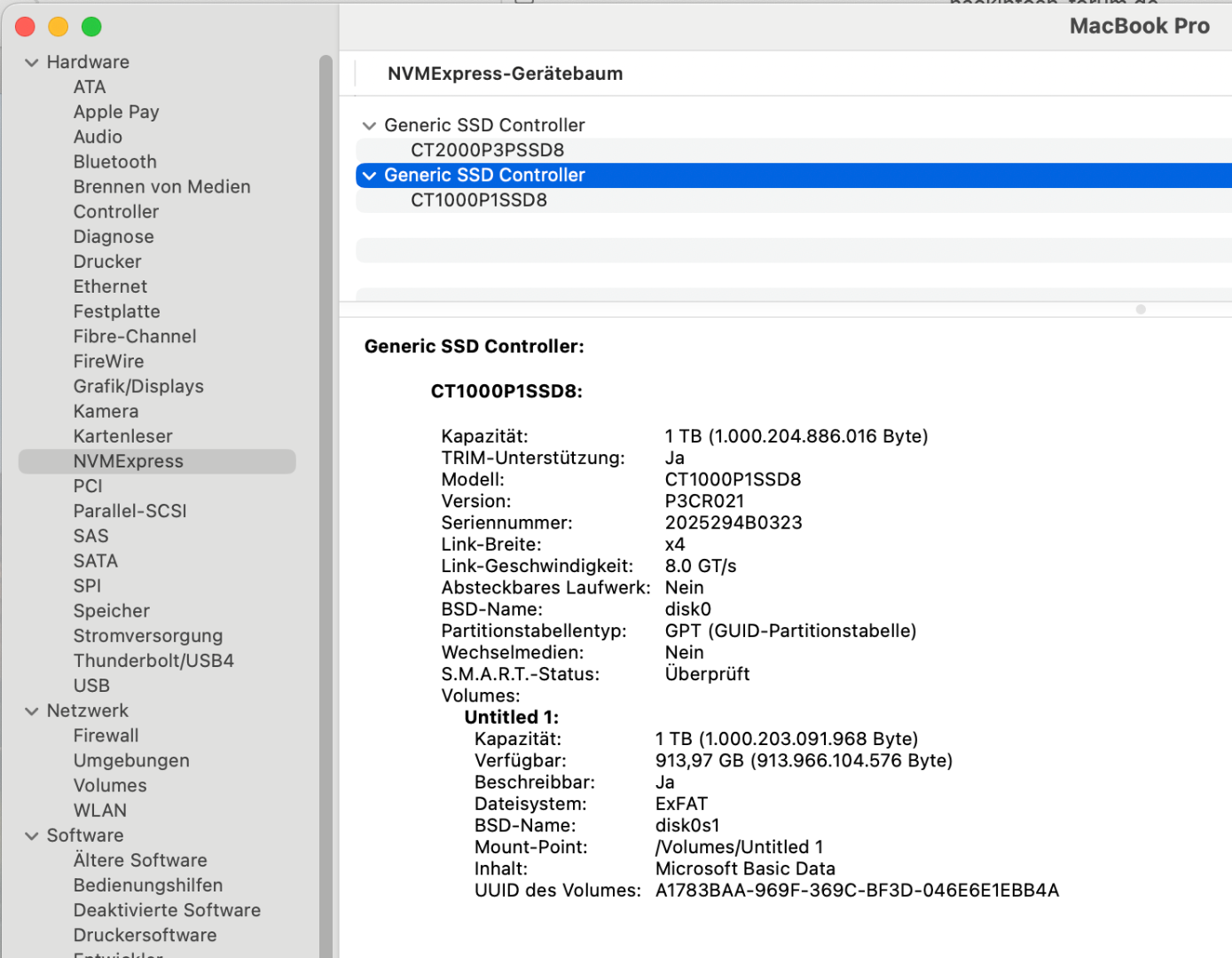Click the green fullscreen window button
1232x958 pixels.
[91, 27]
